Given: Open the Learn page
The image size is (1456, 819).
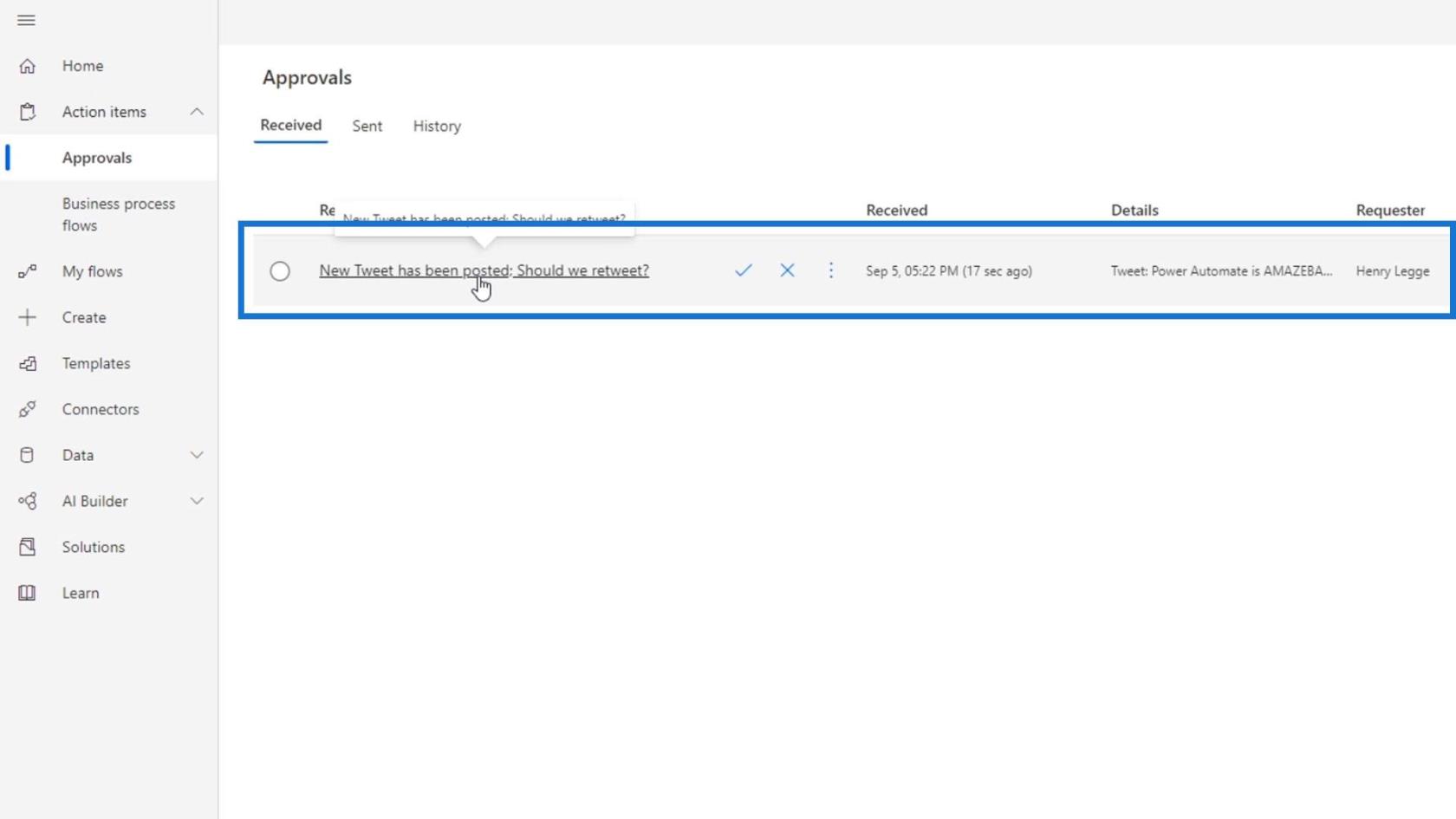Looking at the screenshot, I should 81,593.
